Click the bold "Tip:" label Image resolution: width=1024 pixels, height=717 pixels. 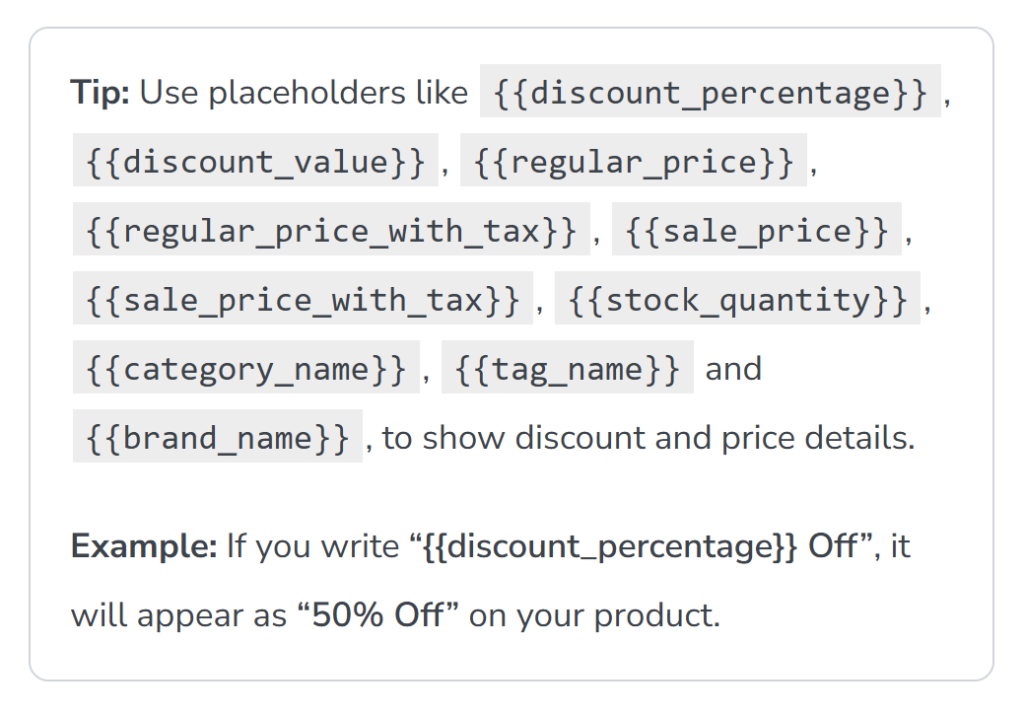tap(100, 93)
